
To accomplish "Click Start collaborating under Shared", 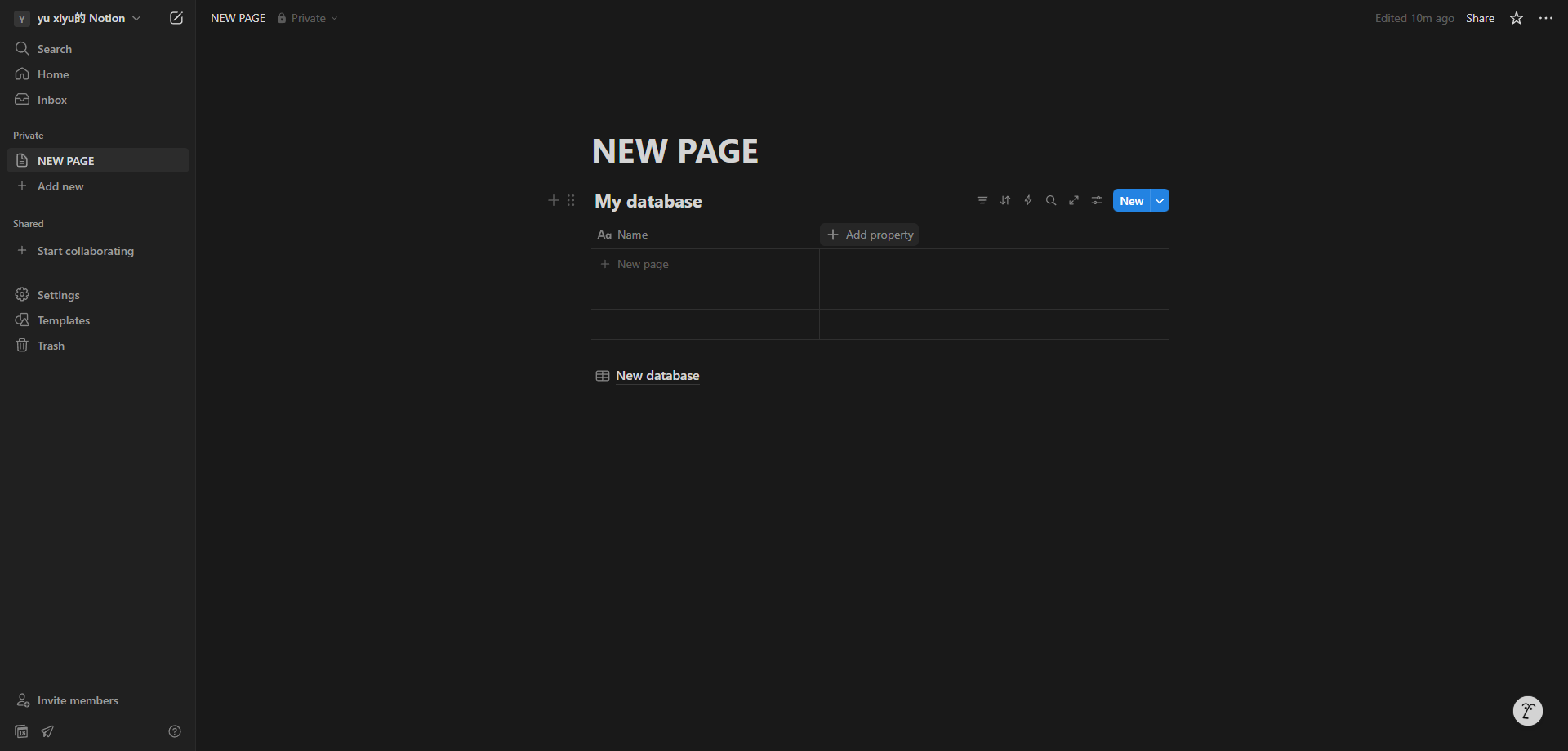I will click(98, 251).
